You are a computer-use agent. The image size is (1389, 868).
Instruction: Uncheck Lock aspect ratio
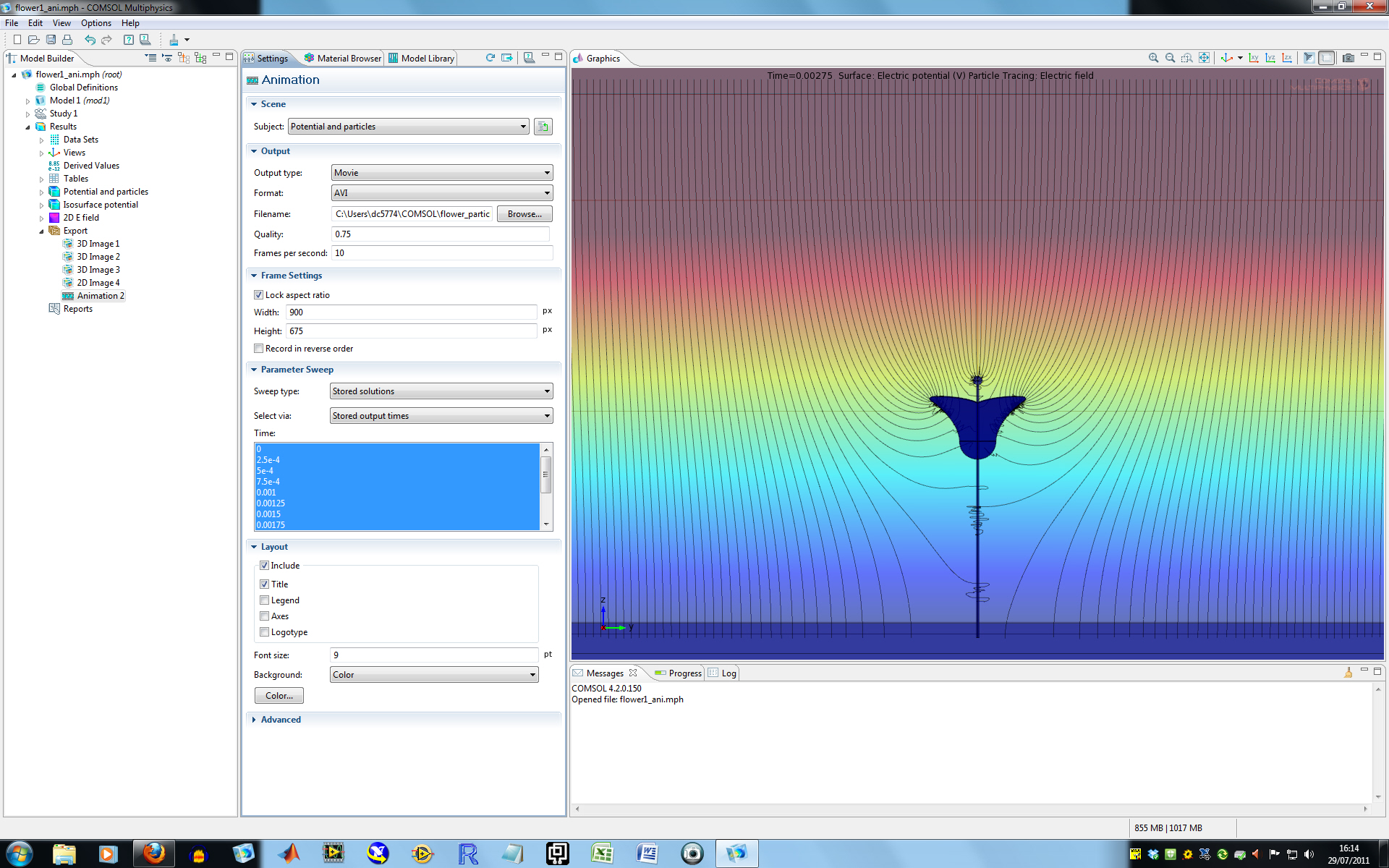click(x=259, y=295)
